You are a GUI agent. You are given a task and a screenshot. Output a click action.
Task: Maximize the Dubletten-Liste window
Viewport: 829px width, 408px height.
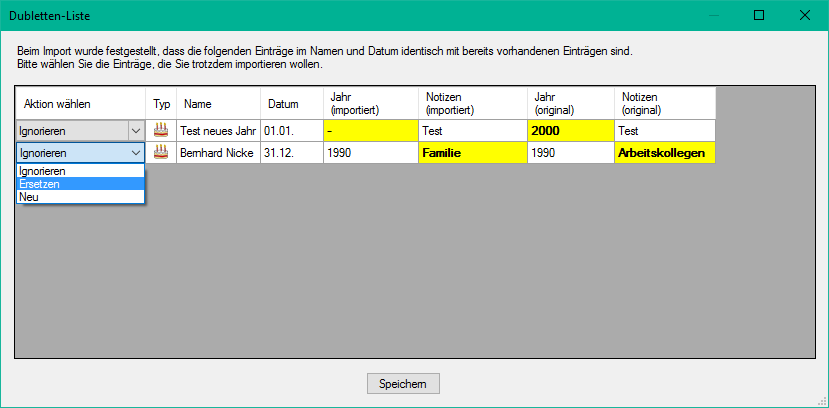pos(759,15)
